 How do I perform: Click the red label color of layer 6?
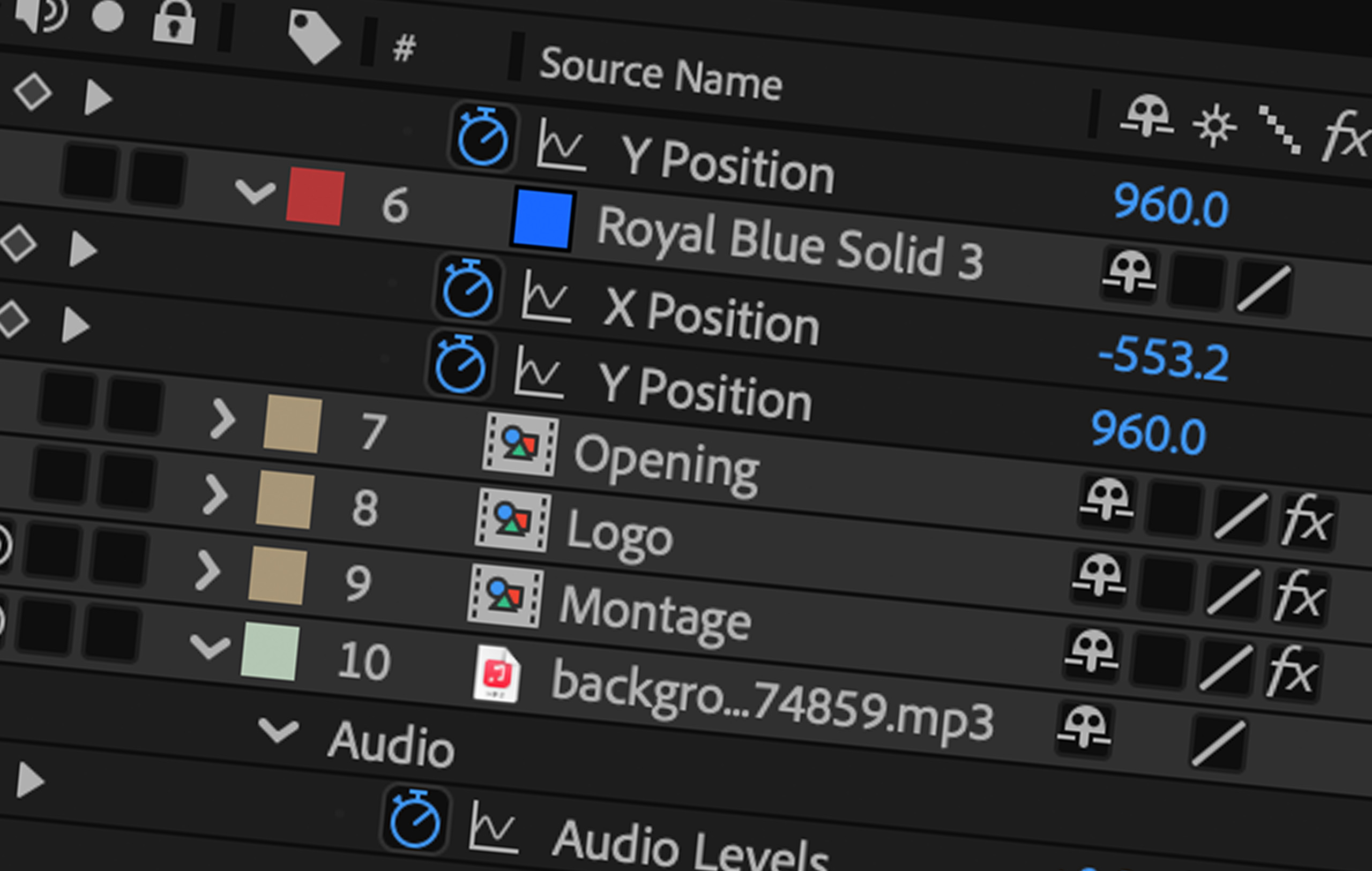click(x=316, y=197)
